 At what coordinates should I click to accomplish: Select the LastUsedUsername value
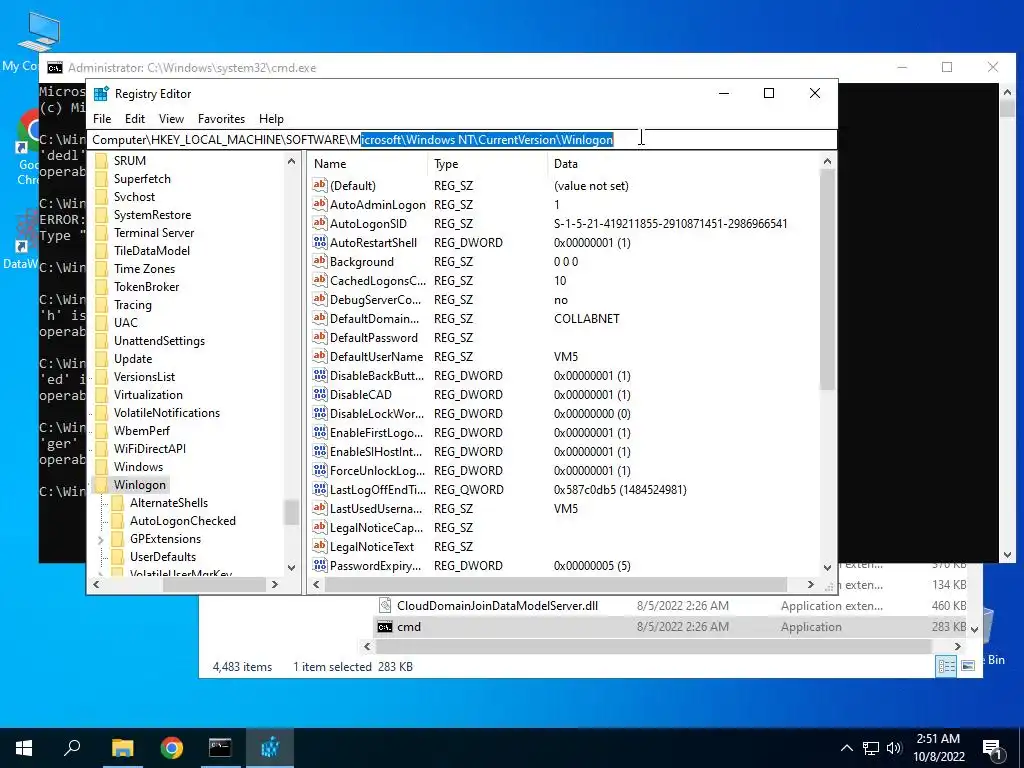(x=376, y=508)
